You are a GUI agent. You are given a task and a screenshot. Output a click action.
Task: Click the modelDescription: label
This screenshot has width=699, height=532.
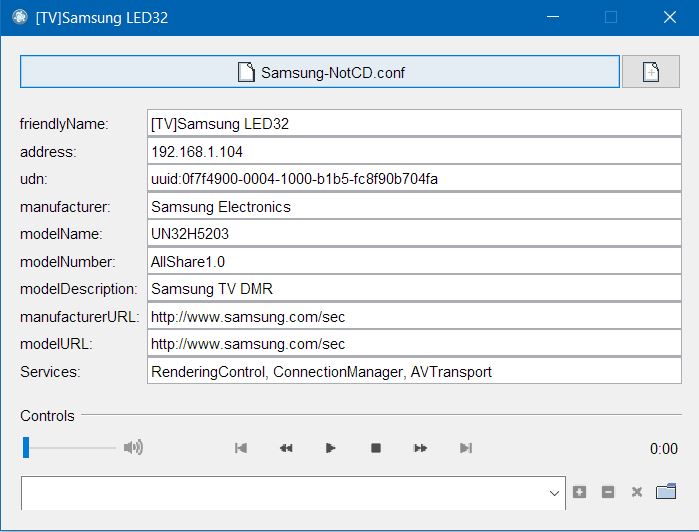(x=78, y=289)
